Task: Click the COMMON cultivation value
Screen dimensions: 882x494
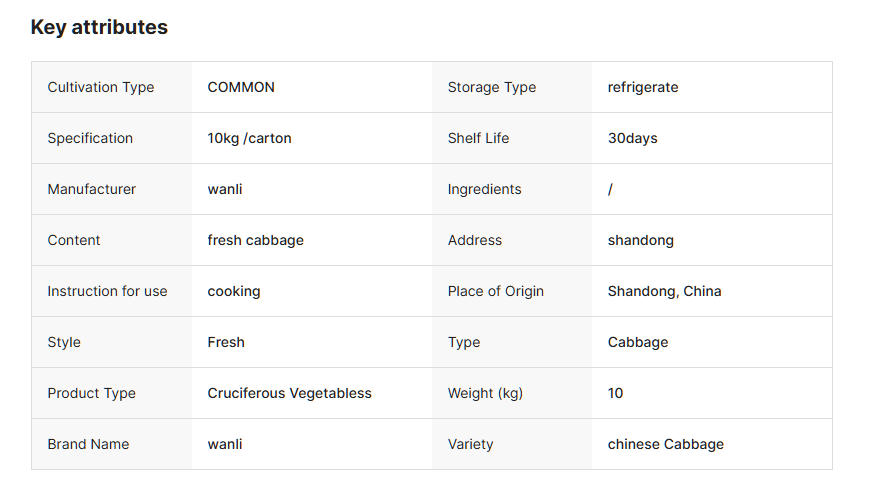Action: click(241, 87)
